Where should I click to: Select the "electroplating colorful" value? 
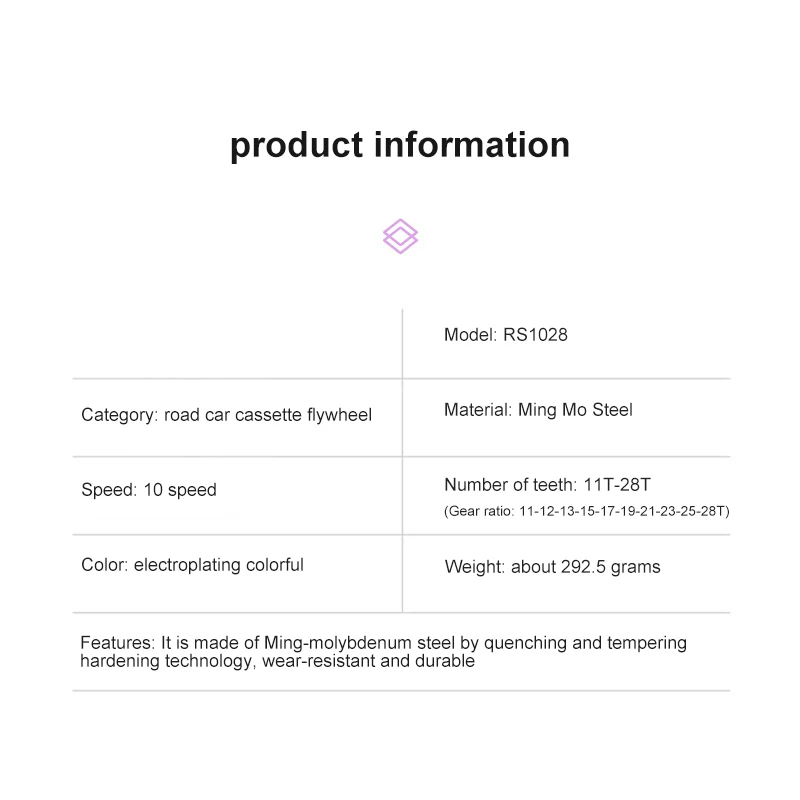tap(219, 565)
